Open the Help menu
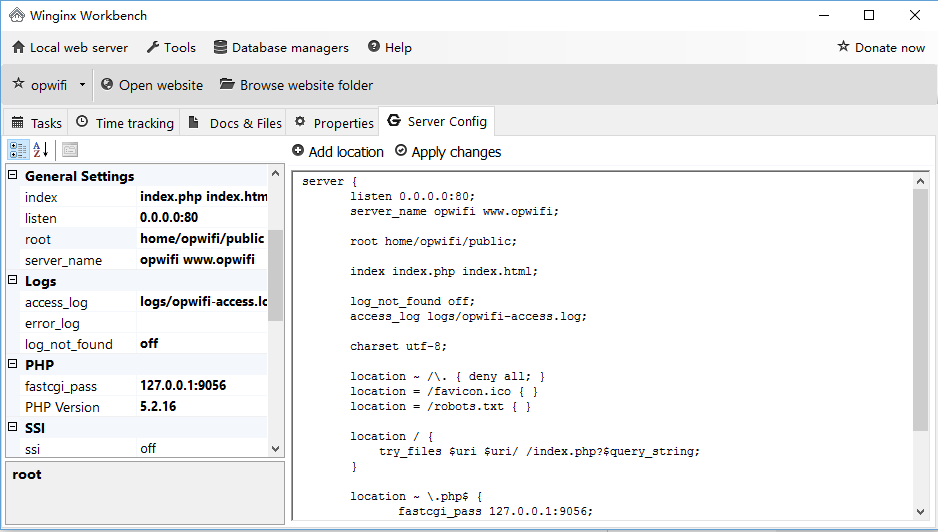This screenshot has height=532, width=938. tap(389, 47)
